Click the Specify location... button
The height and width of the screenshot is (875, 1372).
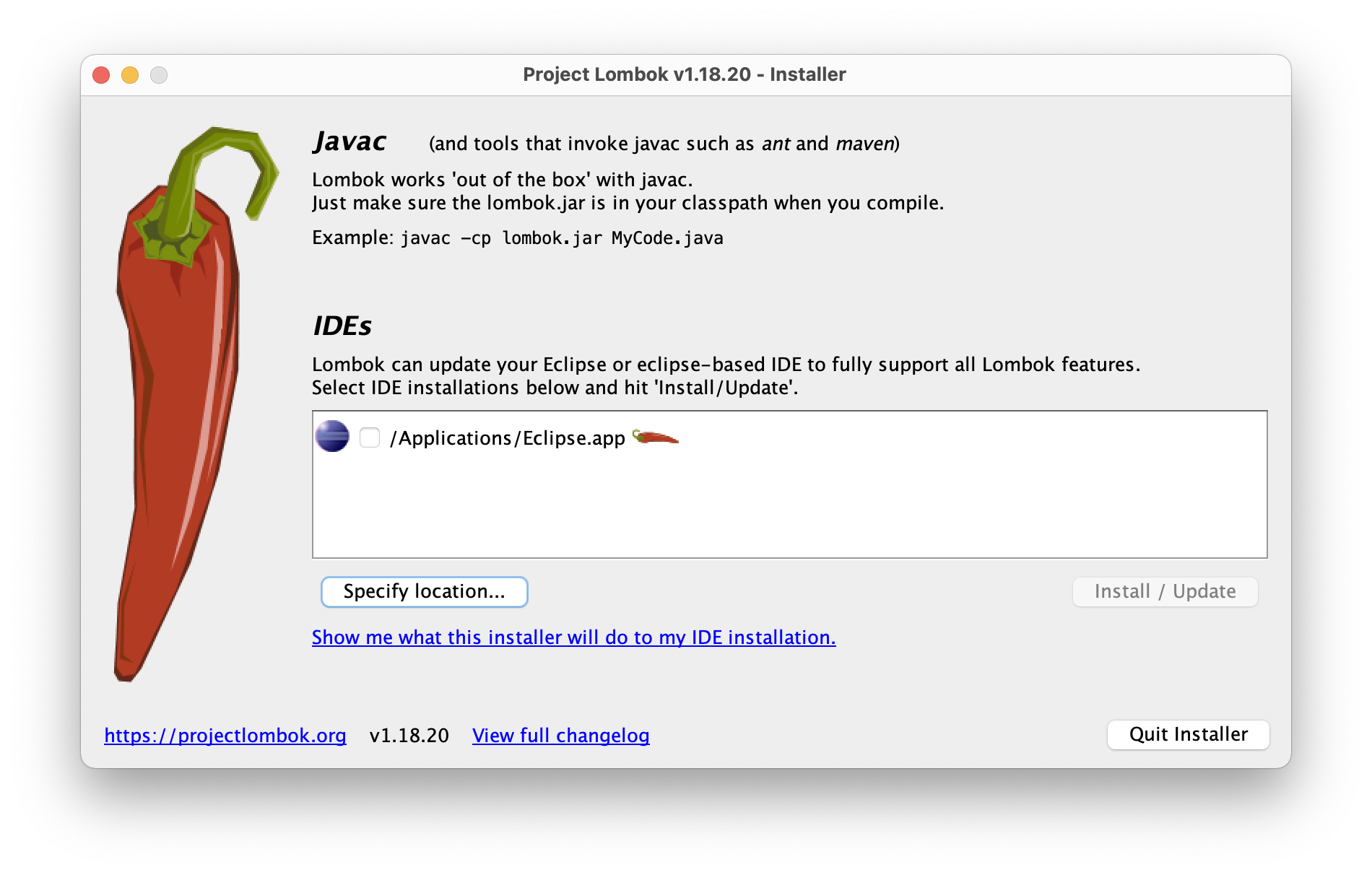point(425,591)
